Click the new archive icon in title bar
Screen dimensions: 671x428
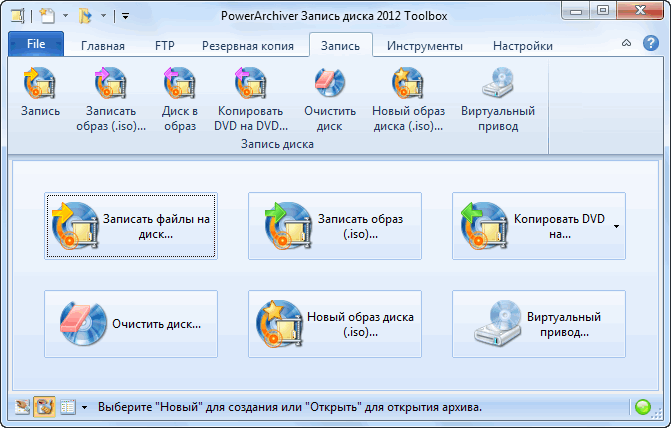pos(47,16)
